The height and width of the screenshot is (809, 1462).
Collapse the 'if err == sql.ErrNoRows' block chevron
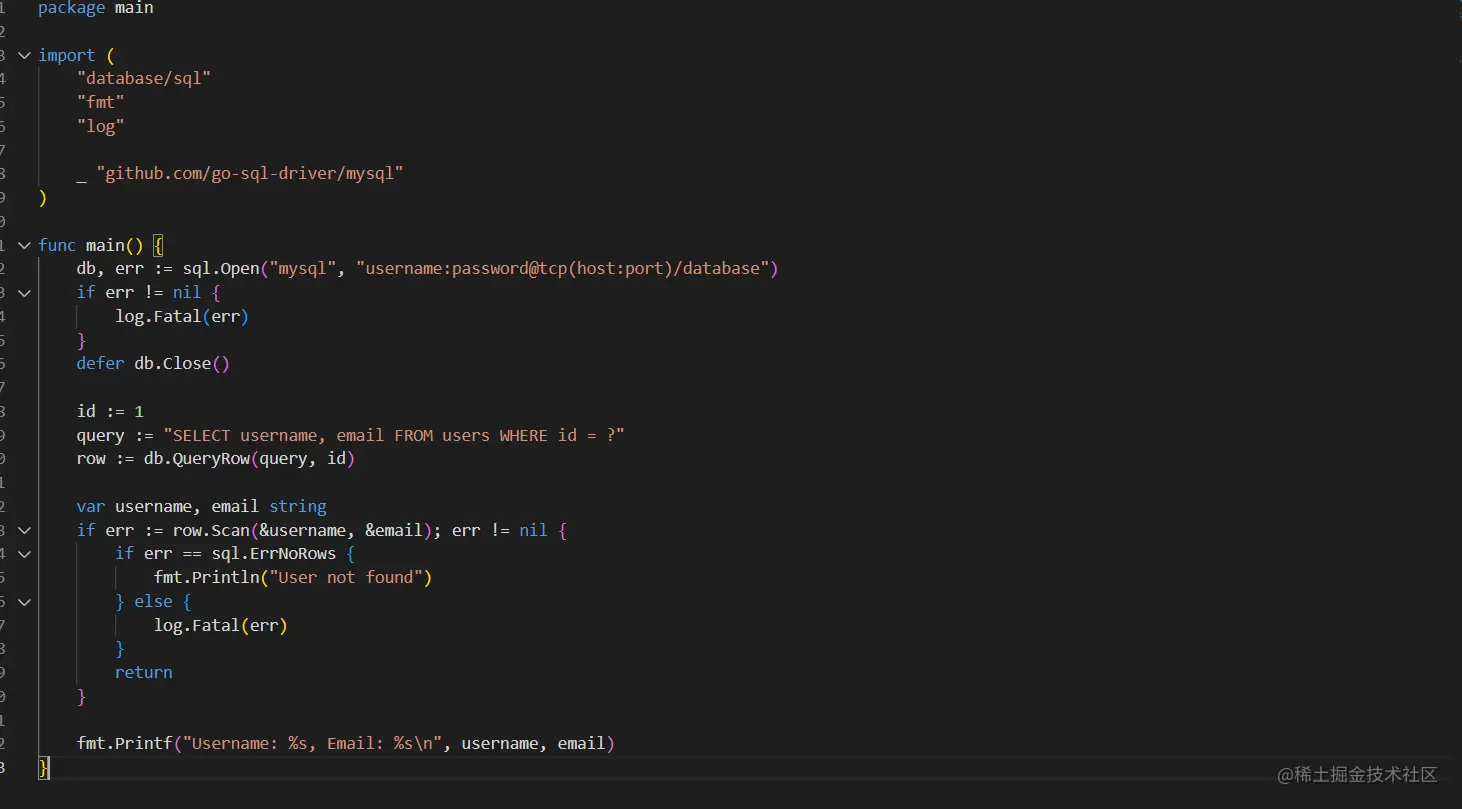point(24,554)
